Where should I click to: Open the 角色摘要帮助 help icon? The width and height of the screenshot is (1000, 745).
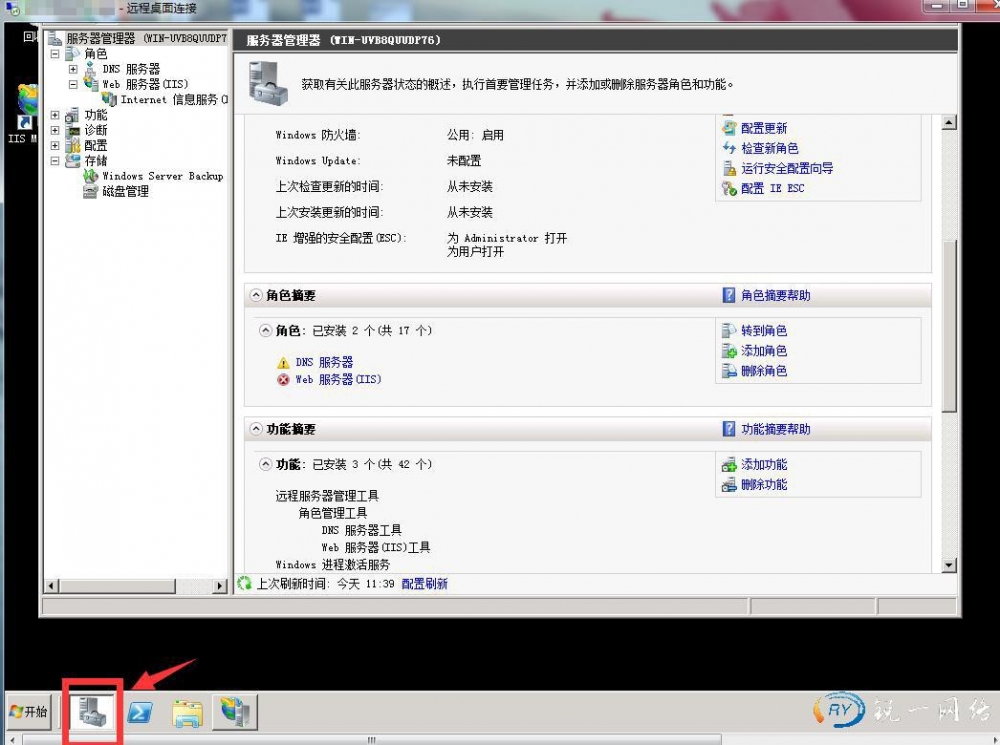729,296
